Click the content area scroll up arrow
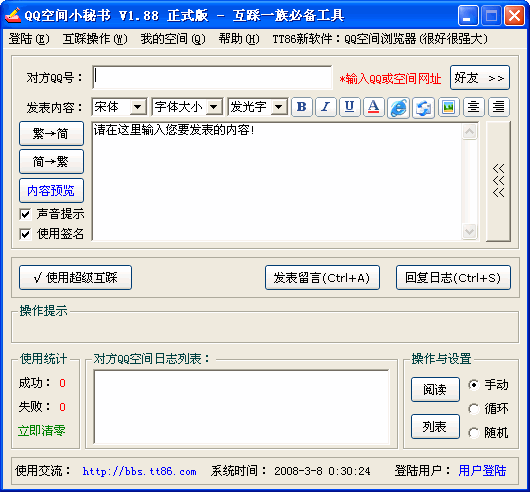This screenshot has height=492, width=530. (x=469, y=131)
